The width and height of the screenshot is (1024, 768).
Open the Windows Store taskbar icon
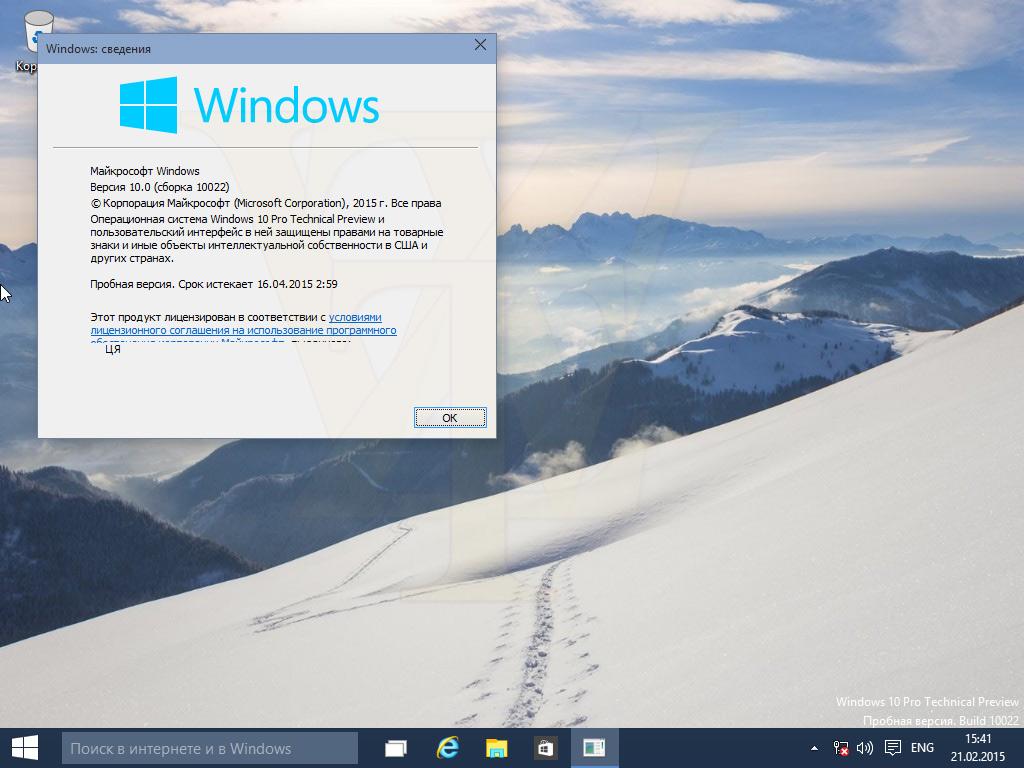point(545,748)
